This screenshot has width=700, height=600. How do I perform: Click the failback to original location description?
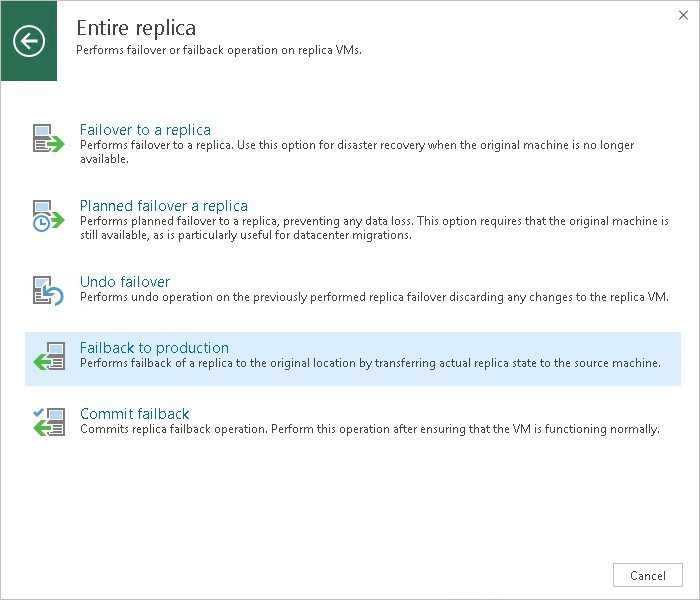pyautogui.click(x=370, y=363)
